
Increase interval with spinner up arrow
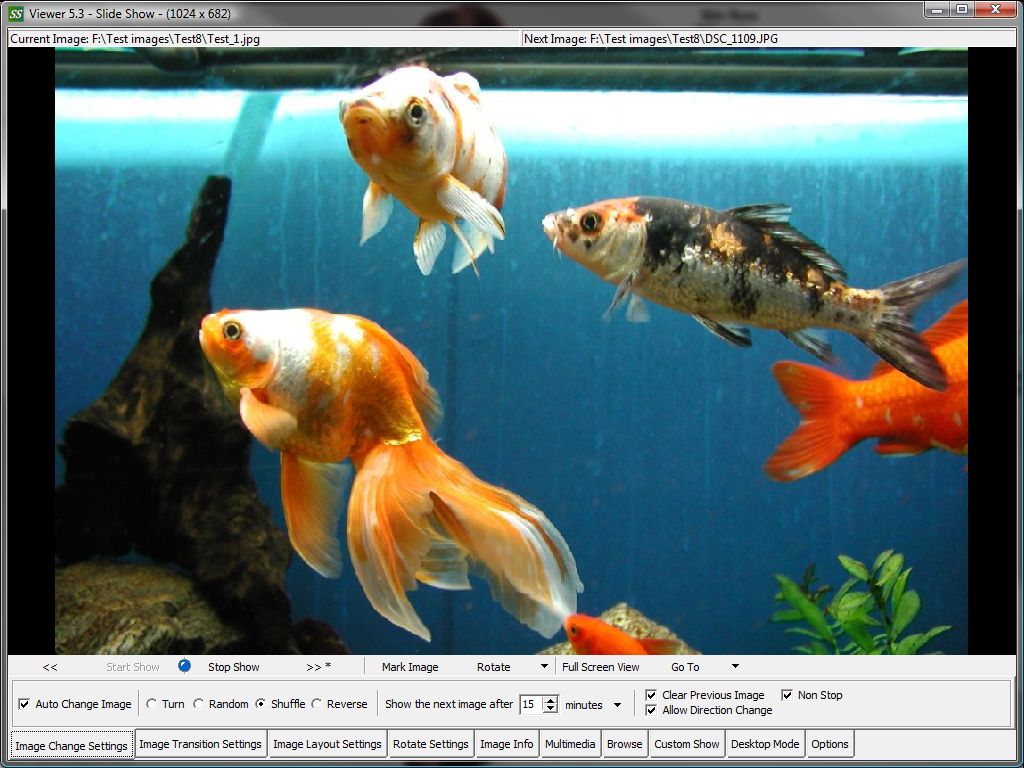(551, 701)
